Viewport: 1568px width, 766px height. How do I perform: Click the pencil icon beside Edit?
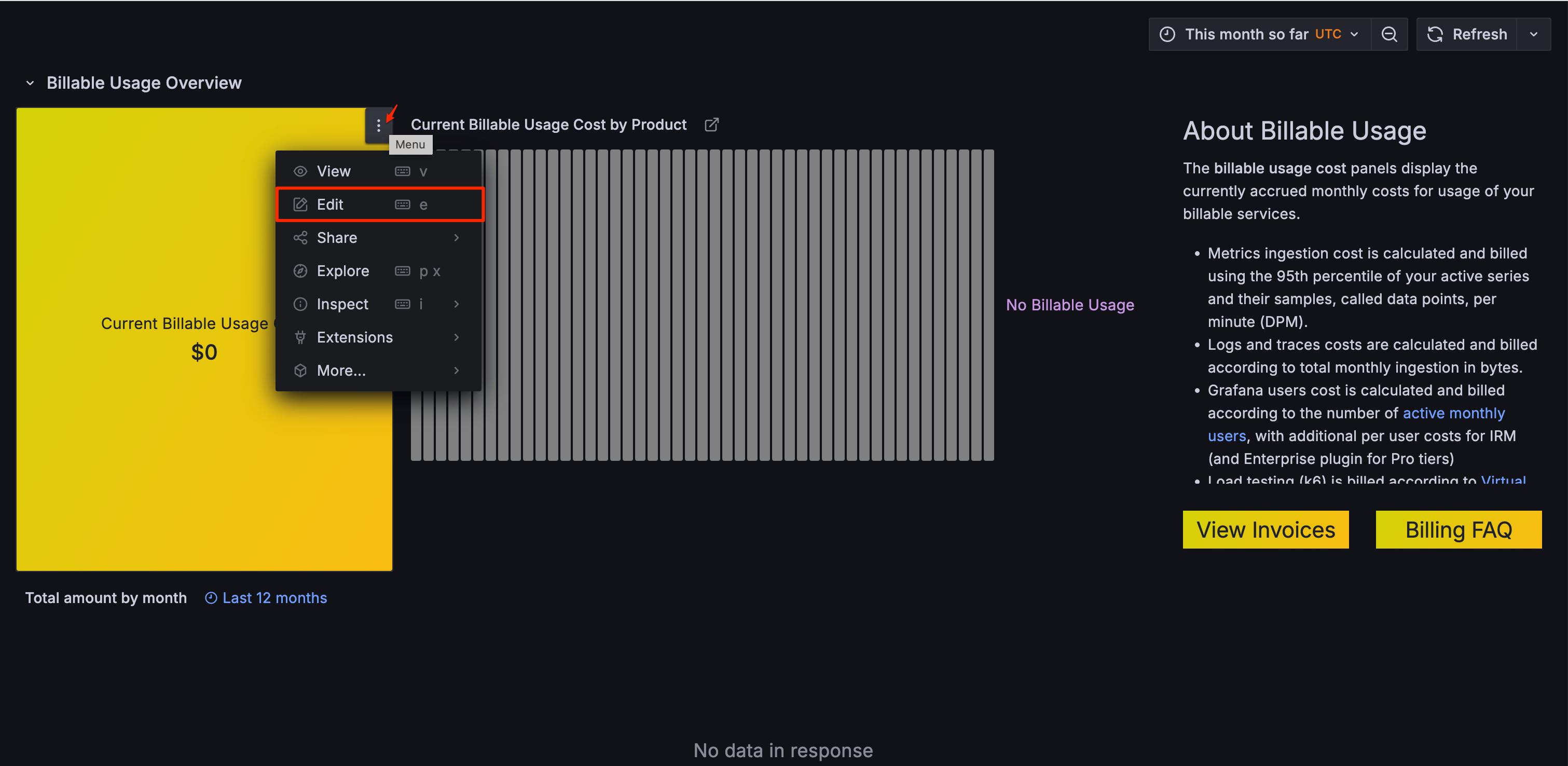click(300, 204)
